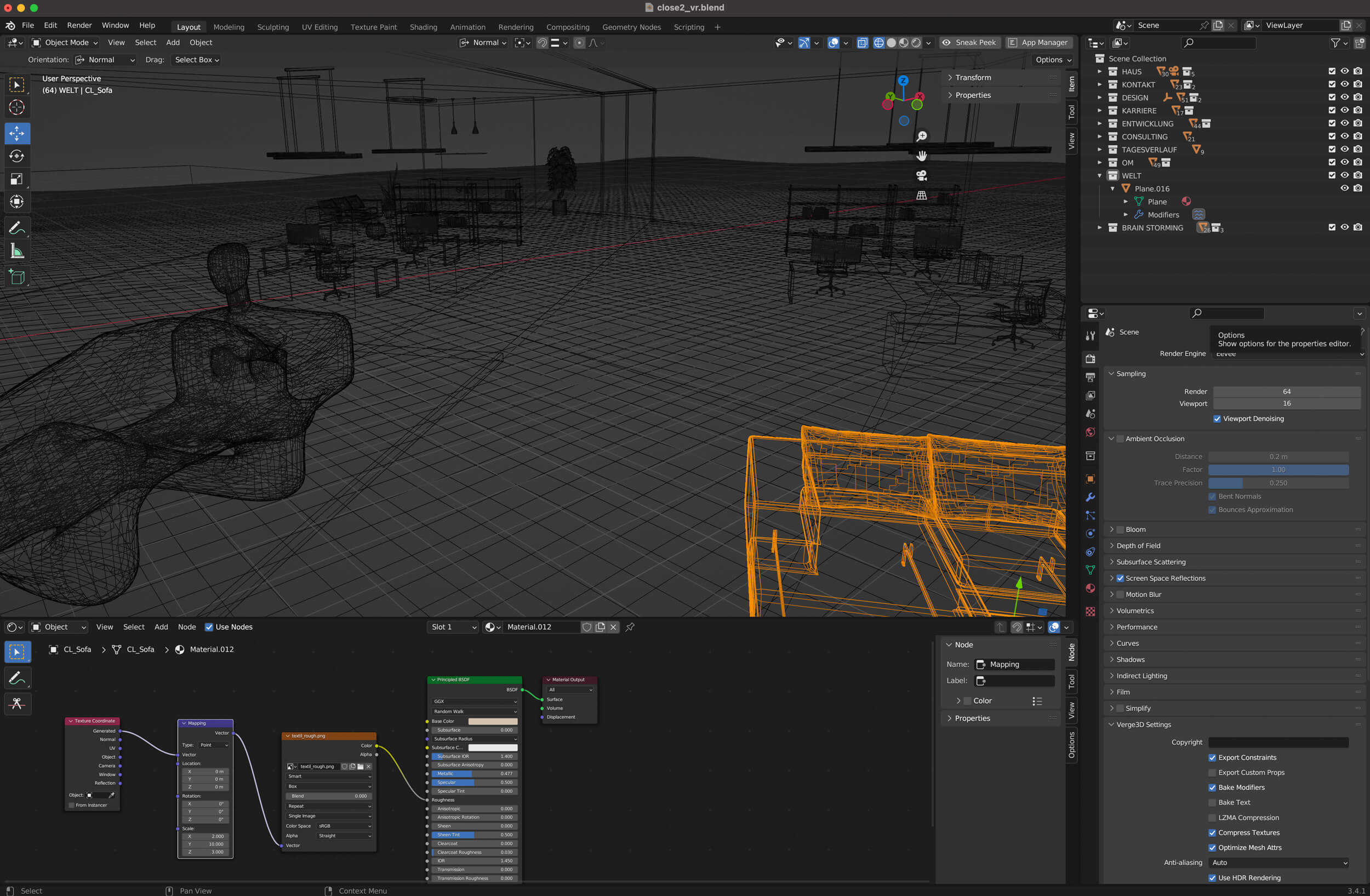Expand the HAUS collection
Image resolution: width=1370 pixels, height=896 pixels.
tap(1099, 71)
